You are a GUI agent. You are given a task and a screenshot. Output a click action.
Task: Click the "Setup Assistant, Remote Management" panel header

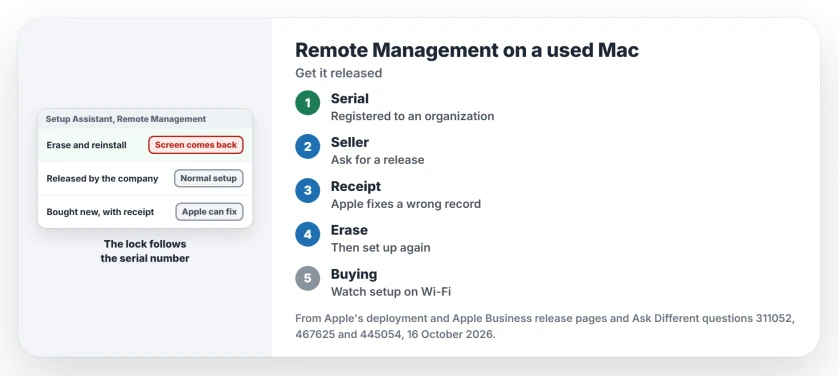[145, 119]
